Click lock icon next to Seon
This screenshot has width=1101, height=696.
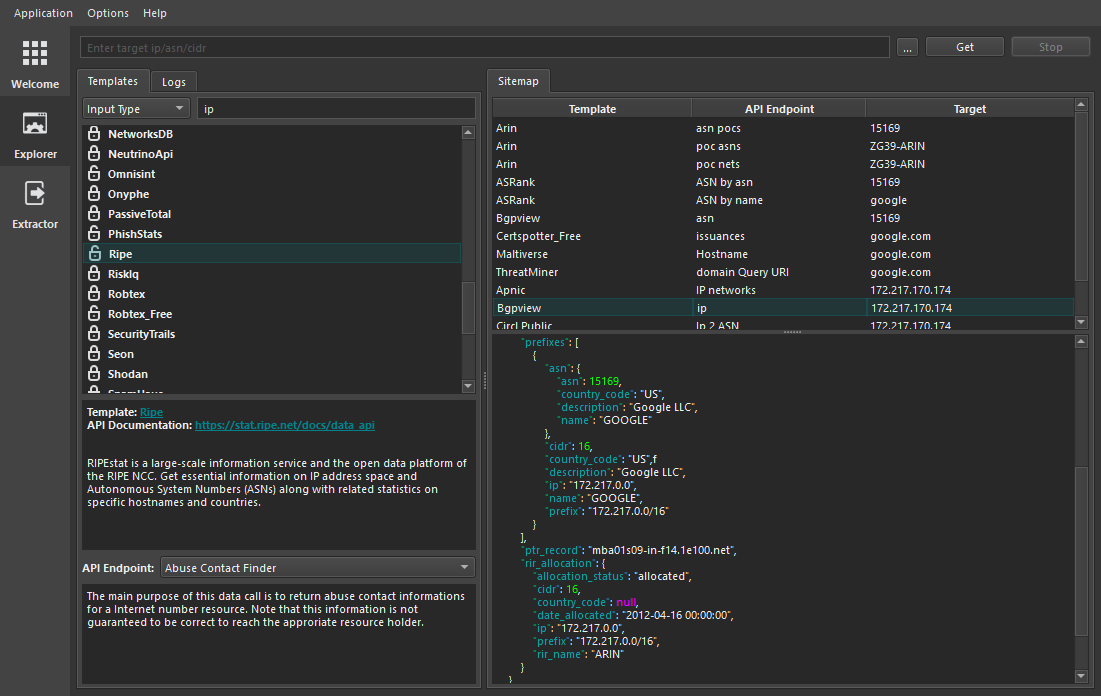(x=94, y=353)
